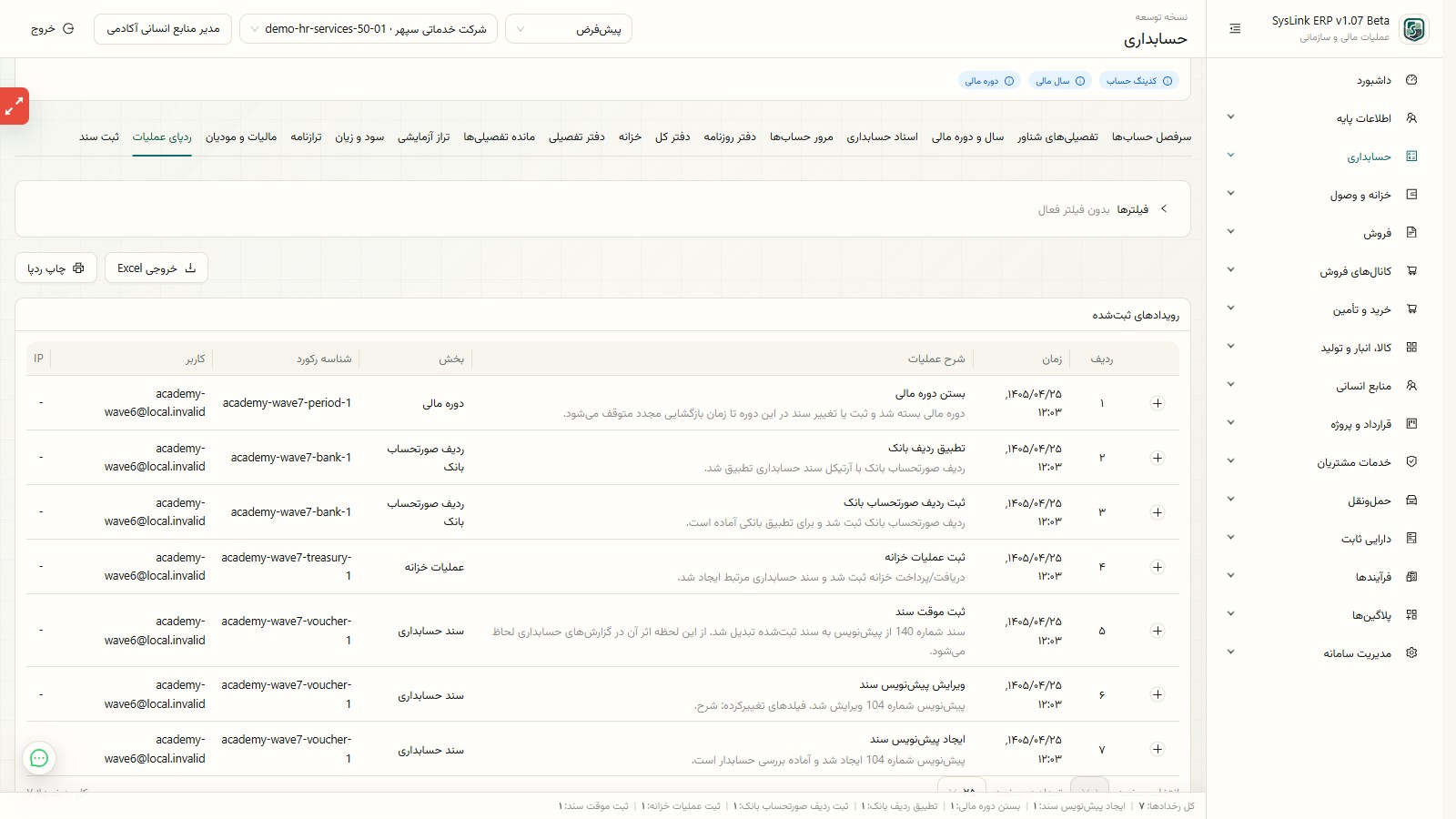
Task: Click the dashboard gauge icon (داشبورد)
Action: (1411, 80)
